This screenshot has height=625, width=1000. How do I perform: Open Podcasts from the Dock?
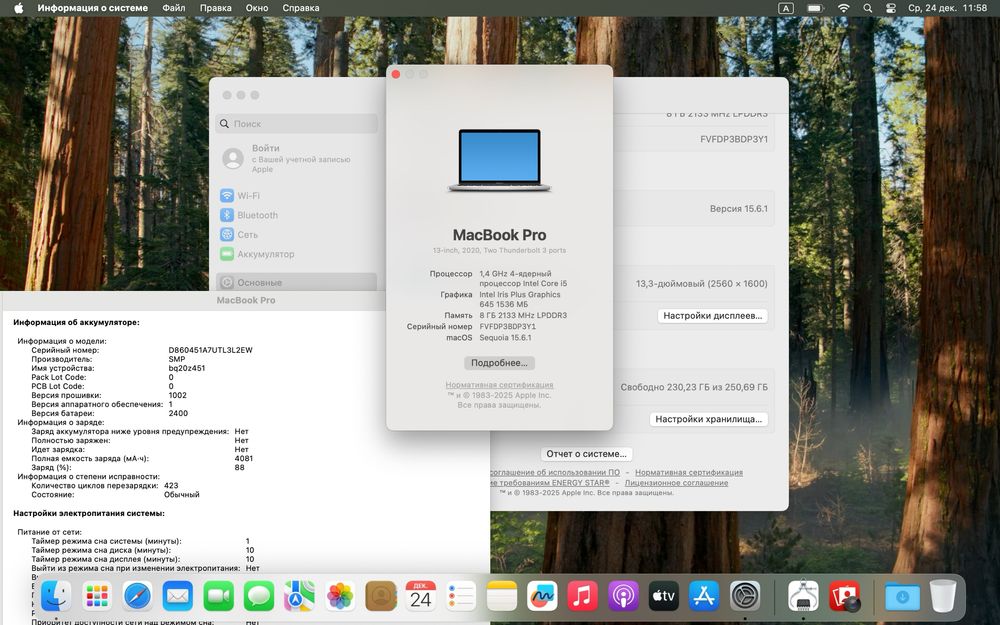click(623, 596)
